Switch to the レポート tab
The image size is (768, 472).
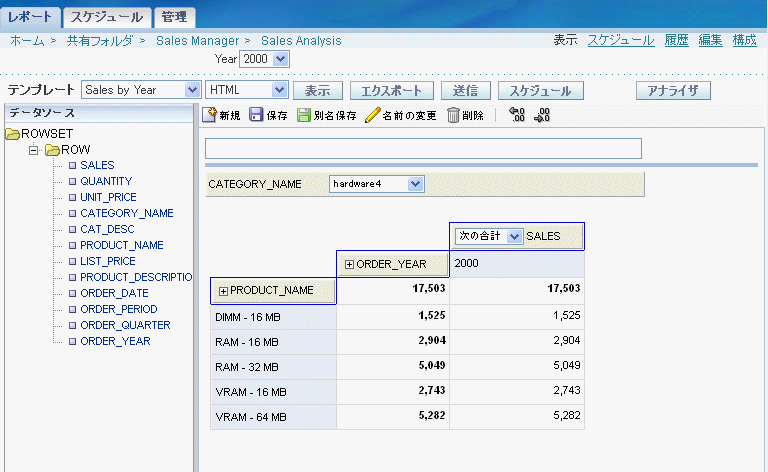30,17
